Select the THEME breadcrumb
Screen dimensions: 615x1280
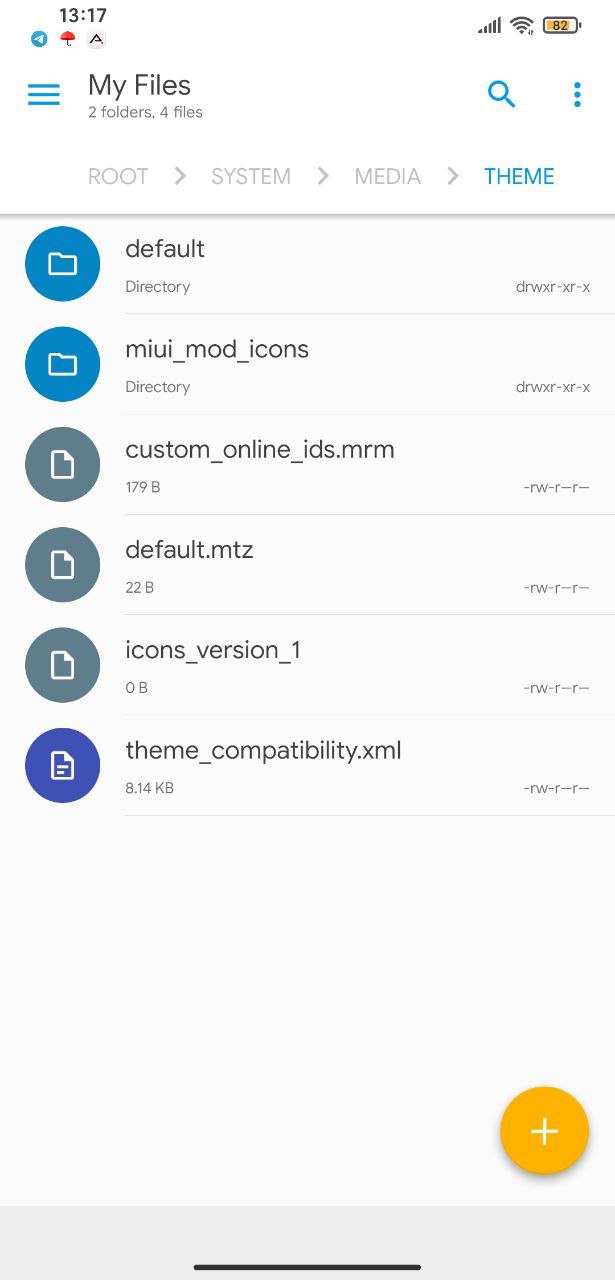[519, 176]
